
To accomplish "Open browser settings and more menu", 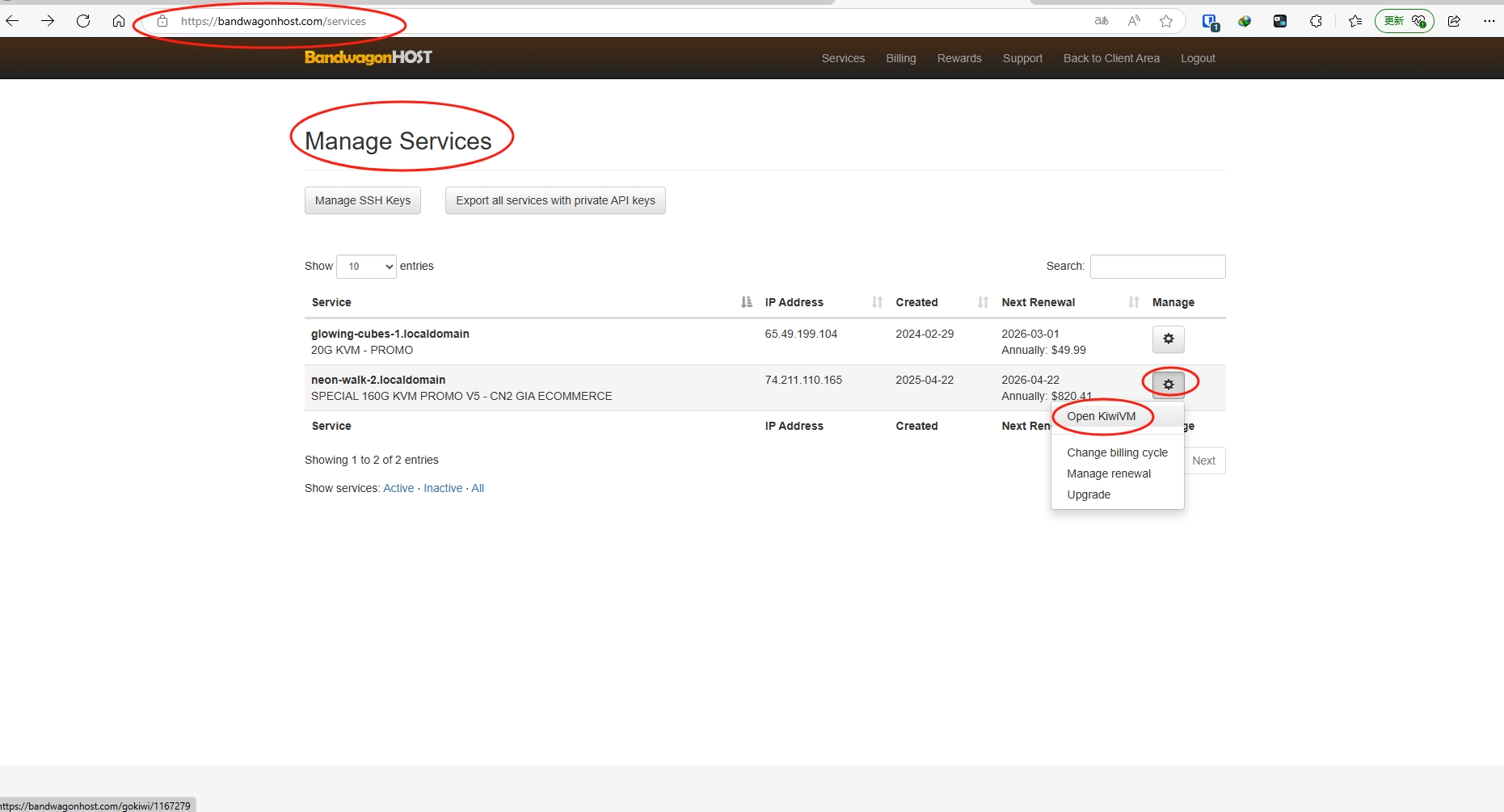I will [x=1489, y=21].
